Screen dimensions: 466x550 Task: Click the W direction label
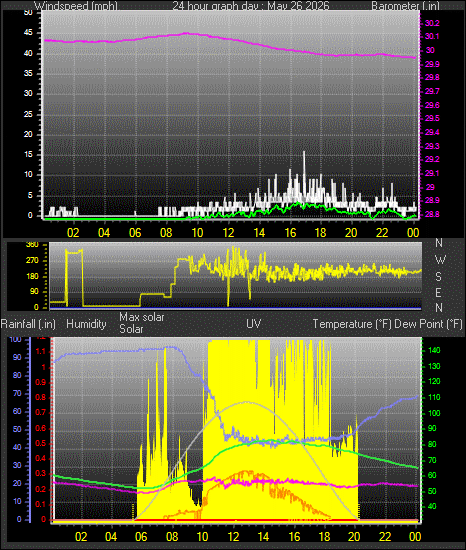[x=440, y=260]
